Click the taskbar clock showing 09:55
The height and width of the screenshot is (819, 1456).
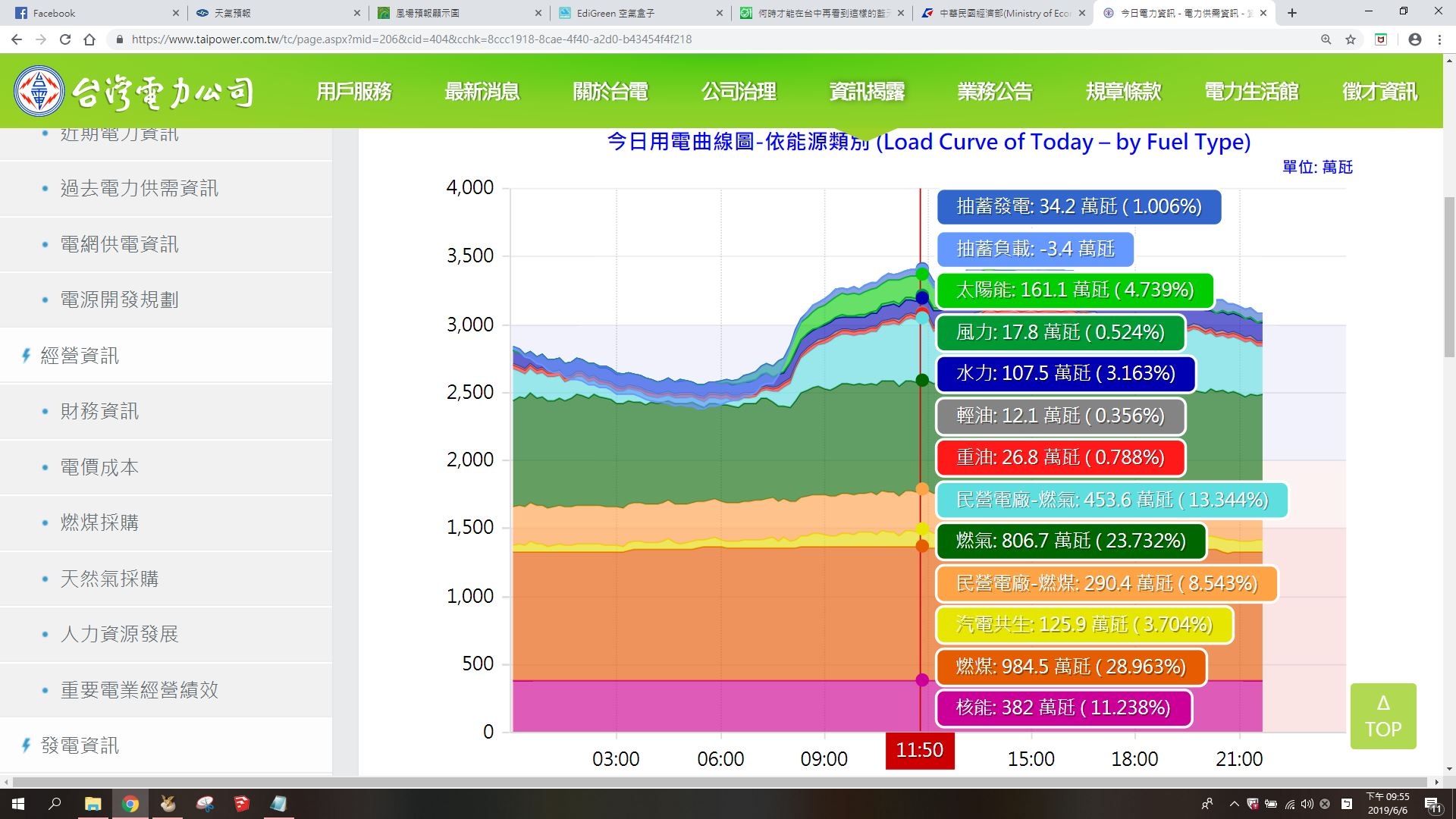coord(1388,804)
